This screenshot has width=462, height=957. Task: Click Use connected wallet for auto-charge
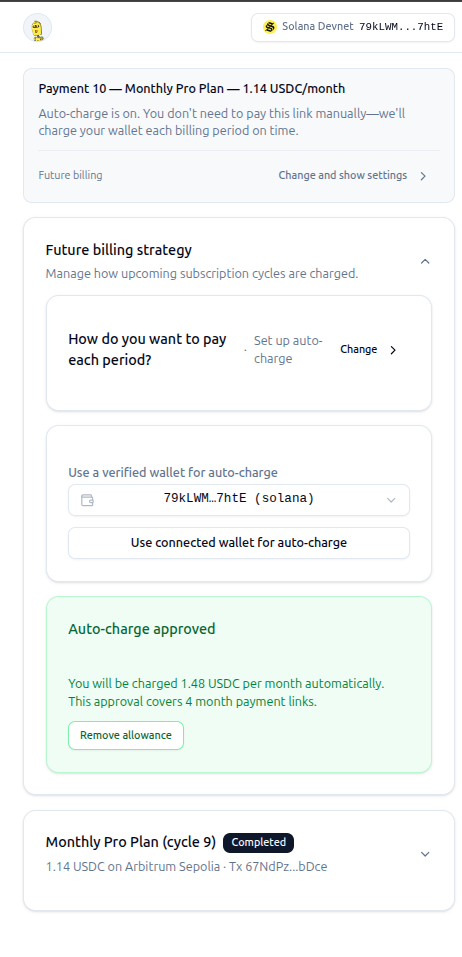(239, 543)
